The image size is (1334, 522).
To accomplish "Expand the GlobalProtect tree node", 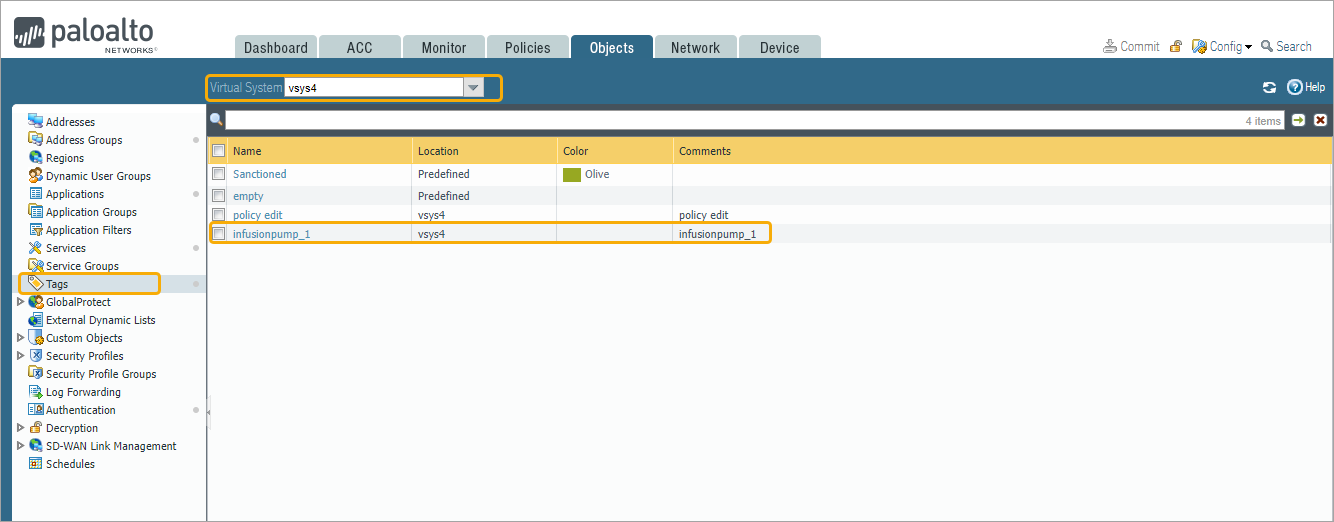I will (x=20, y=302).
